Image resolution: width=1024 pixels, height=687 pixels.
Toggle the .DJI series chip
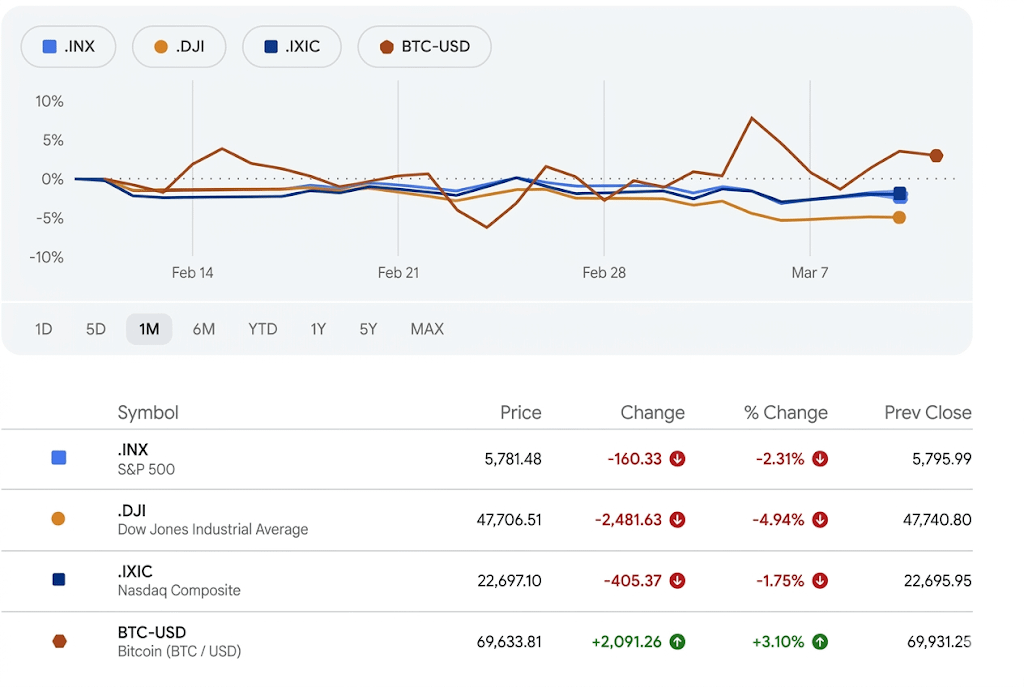pyautogui.click(x=179, y=46)
